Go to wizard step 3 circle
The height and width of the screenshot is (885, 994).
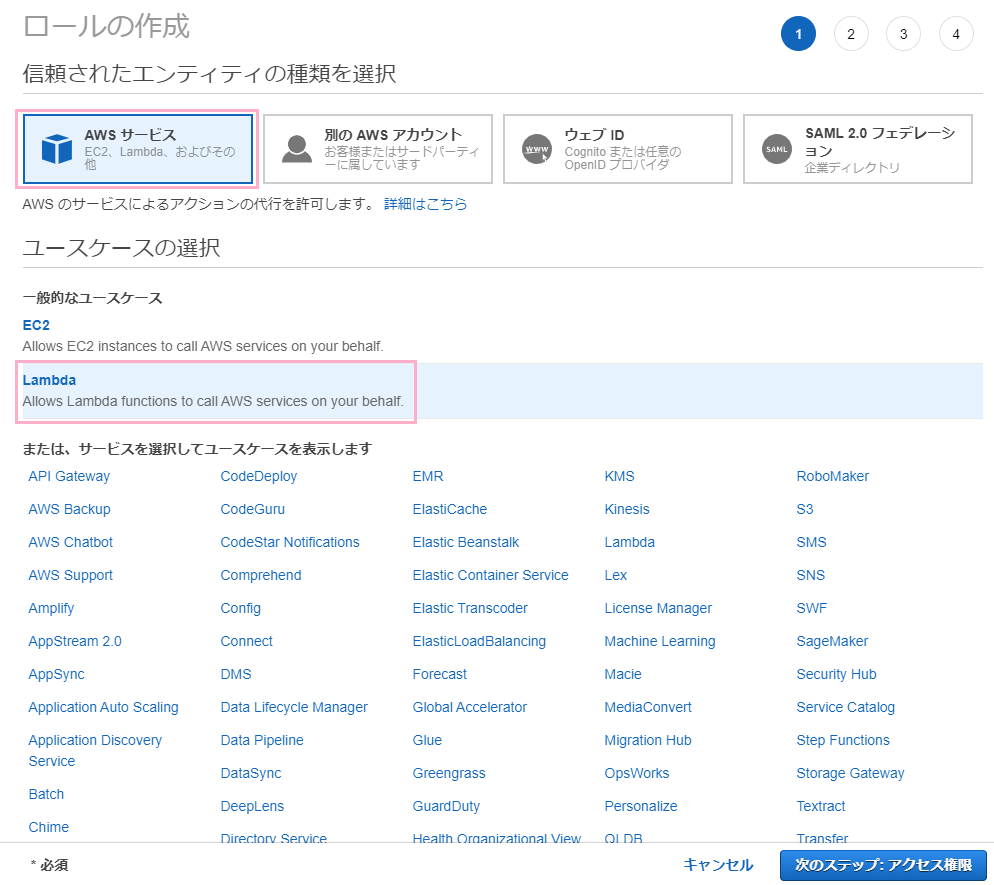(x=903, y=34)
